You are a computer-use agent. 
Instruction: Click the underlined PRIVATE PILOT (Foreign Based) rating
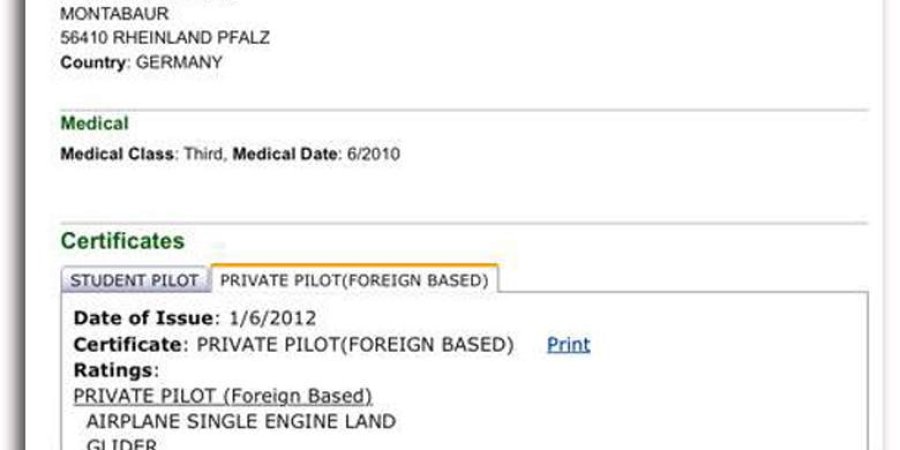(223, 396)
